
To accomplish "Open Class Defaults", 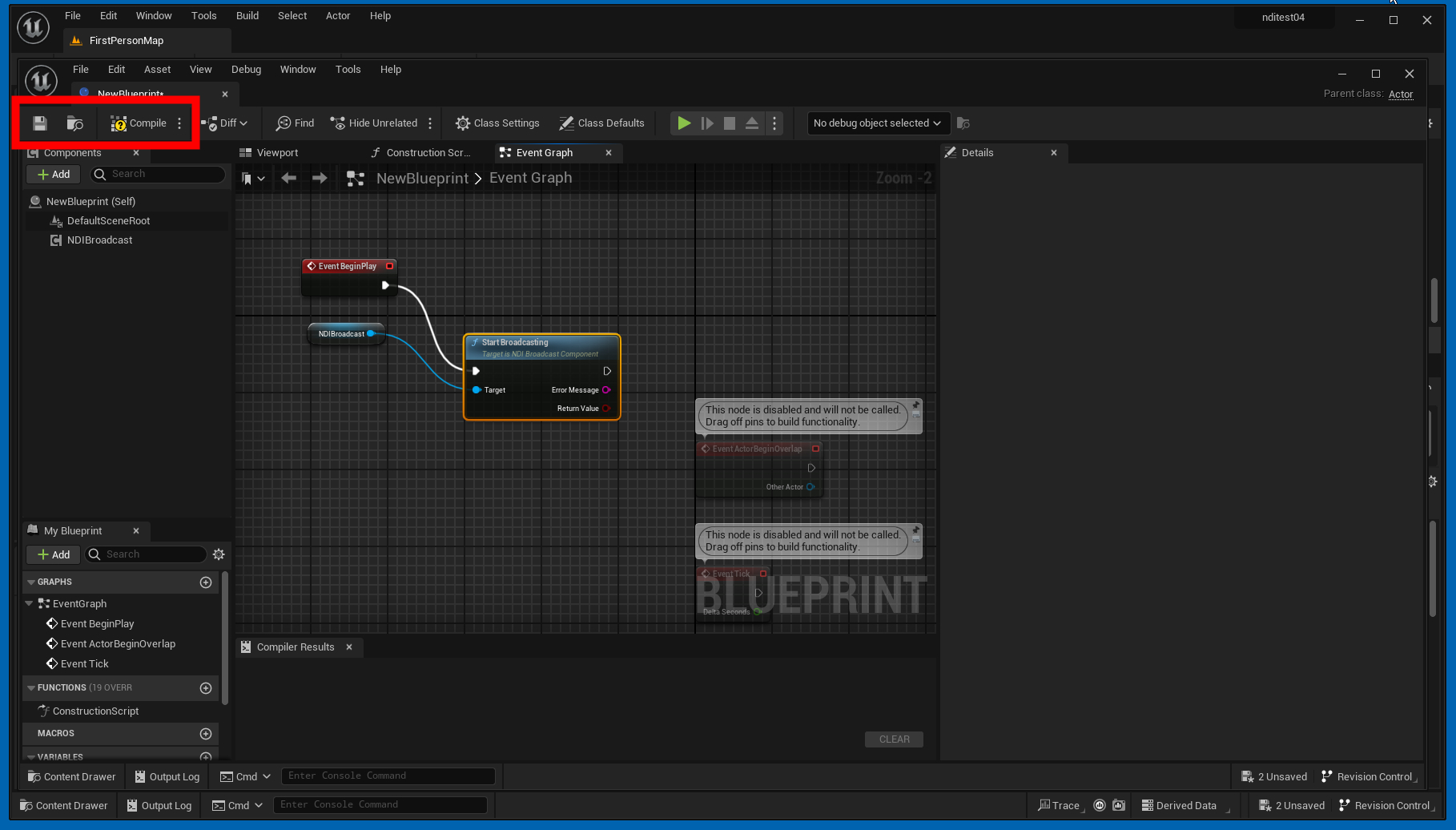I will tap(601, 123).
